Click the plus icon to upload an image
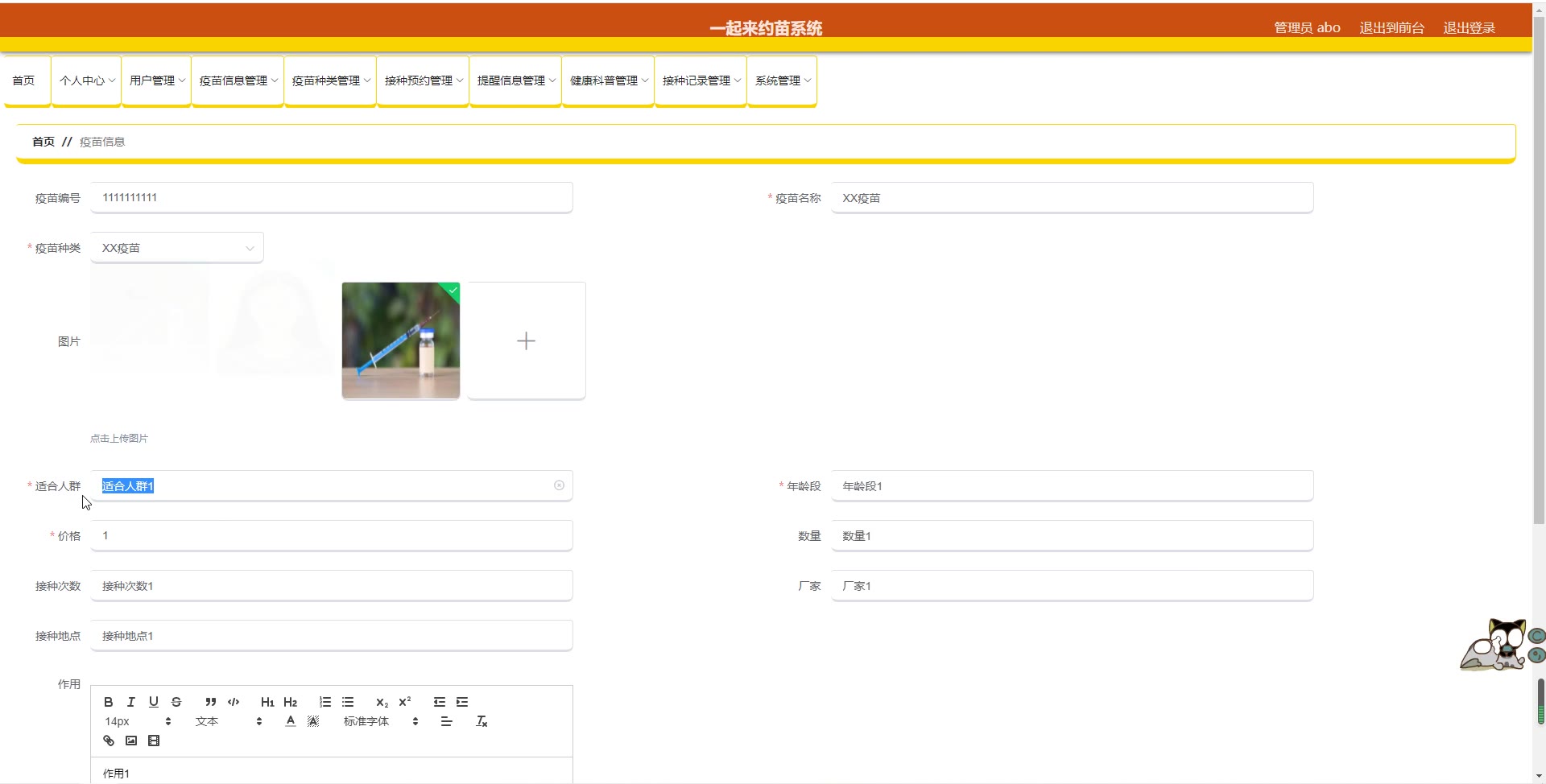 click(x=526, y=340)
